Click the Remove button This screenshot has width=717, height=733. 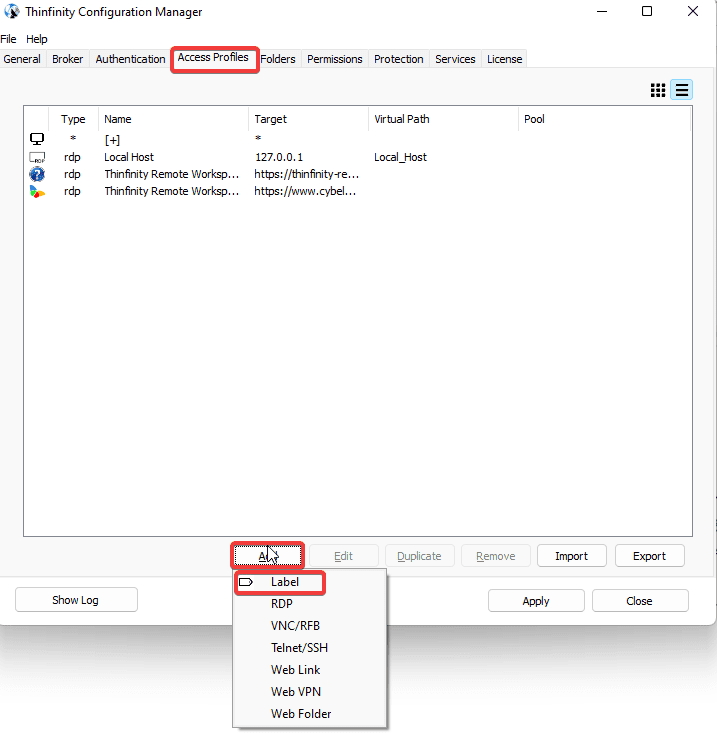(x=495, y=556)
